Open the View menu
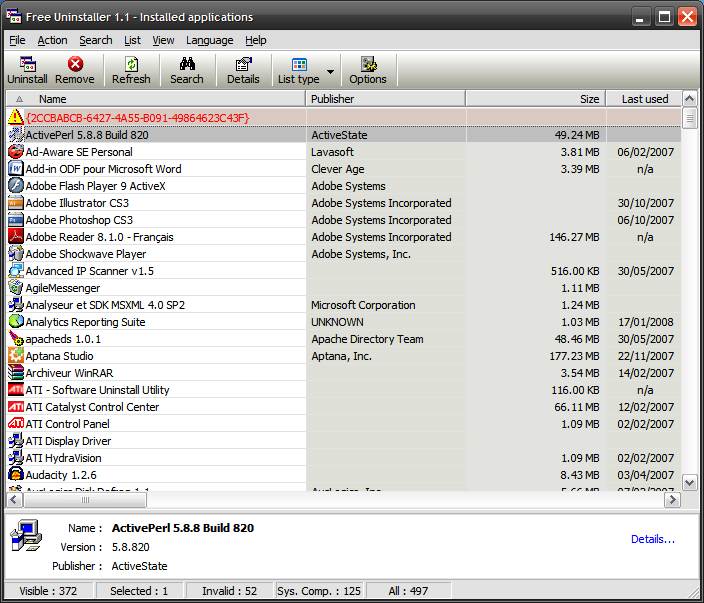 (163, 40)
